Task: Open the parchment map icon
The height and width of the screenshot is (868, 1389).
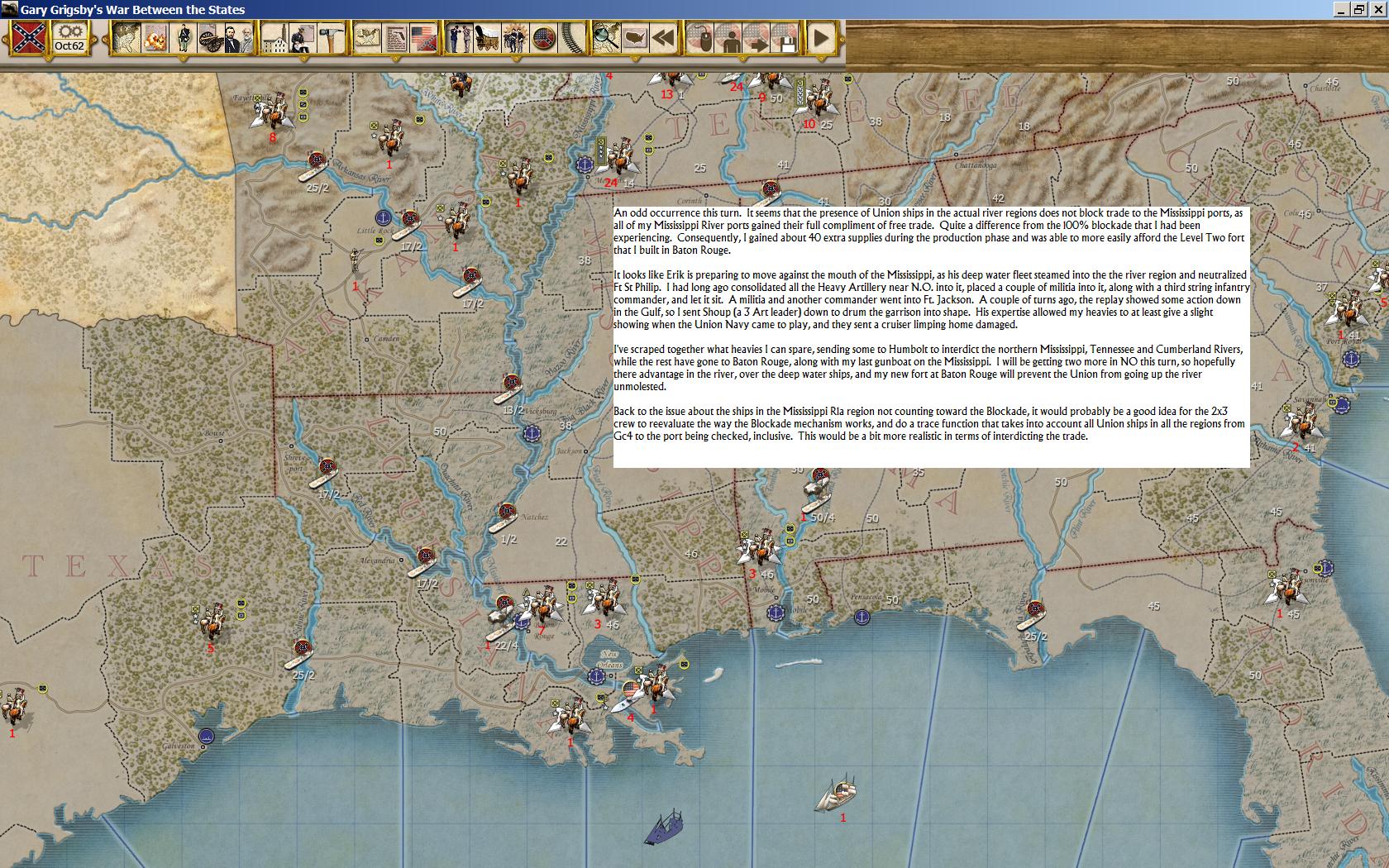Action: tap(367, 38)
